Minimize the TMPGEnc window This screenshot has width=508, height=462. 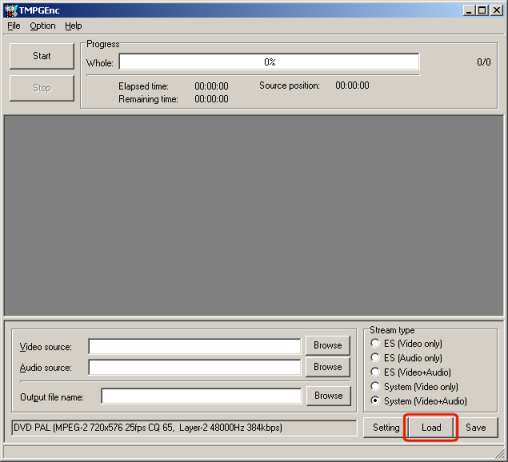[469, 11]
